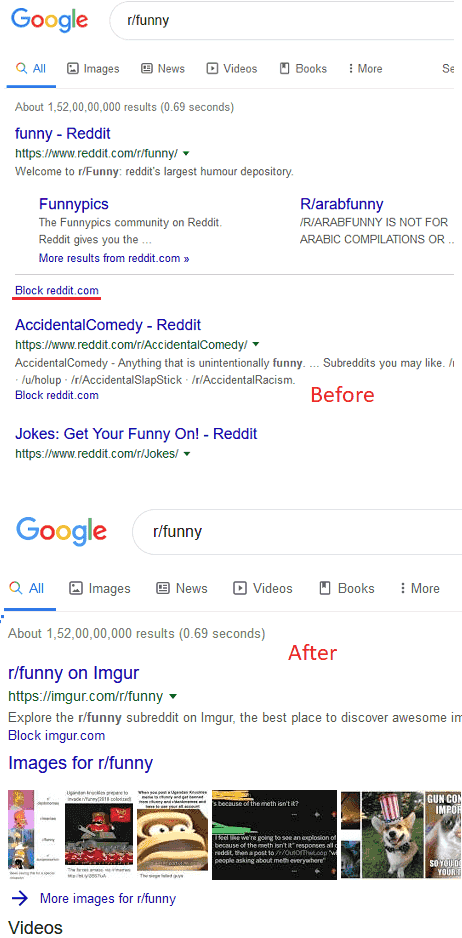
Task: Open the dropdown arrow beside AccidentalComedy URL
Action: [x=256, y=345]
